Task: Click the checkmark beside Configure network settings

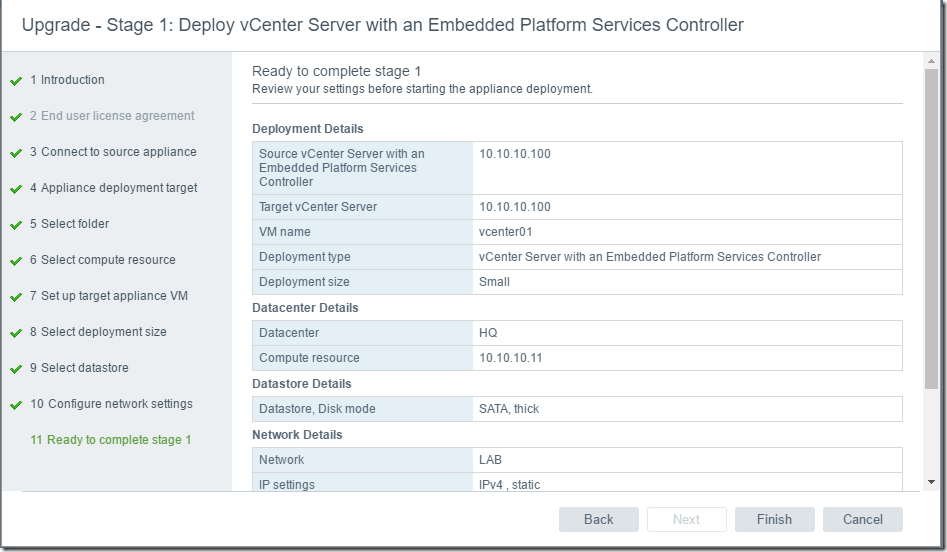Action: 16,405
